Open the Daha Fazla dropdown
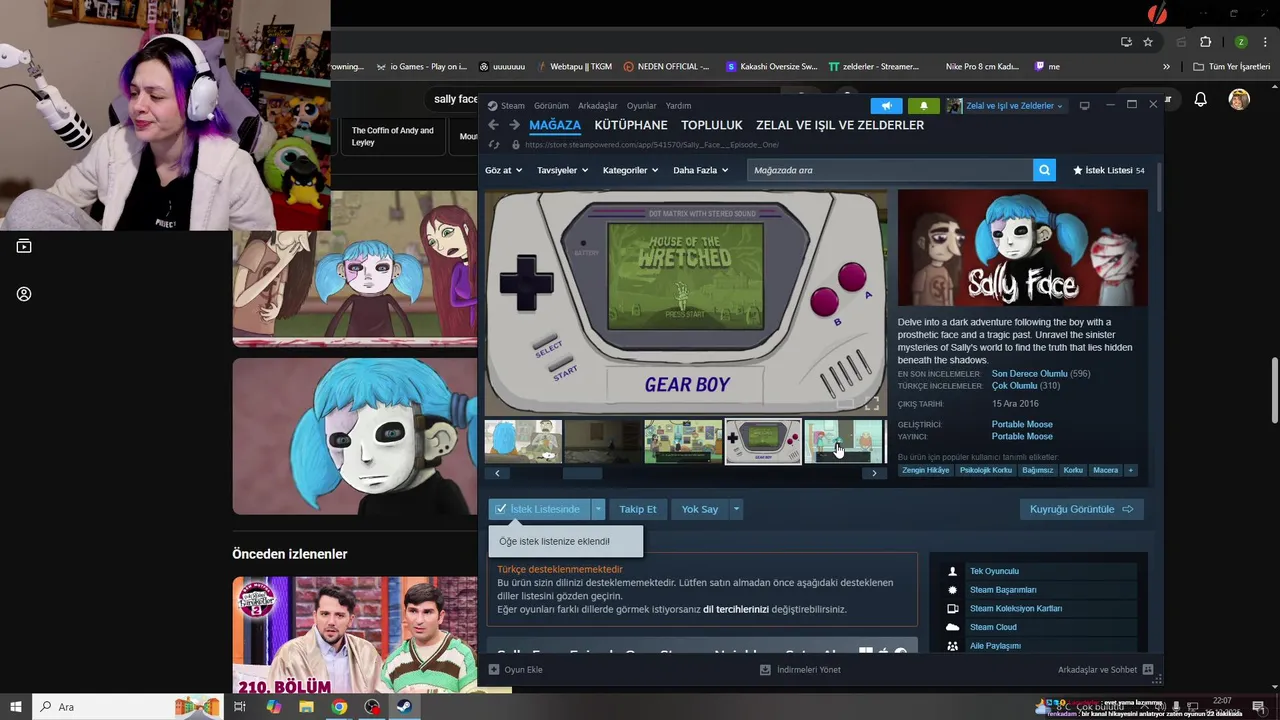Viewport: 1280px width, 720px height. [700, 170]
